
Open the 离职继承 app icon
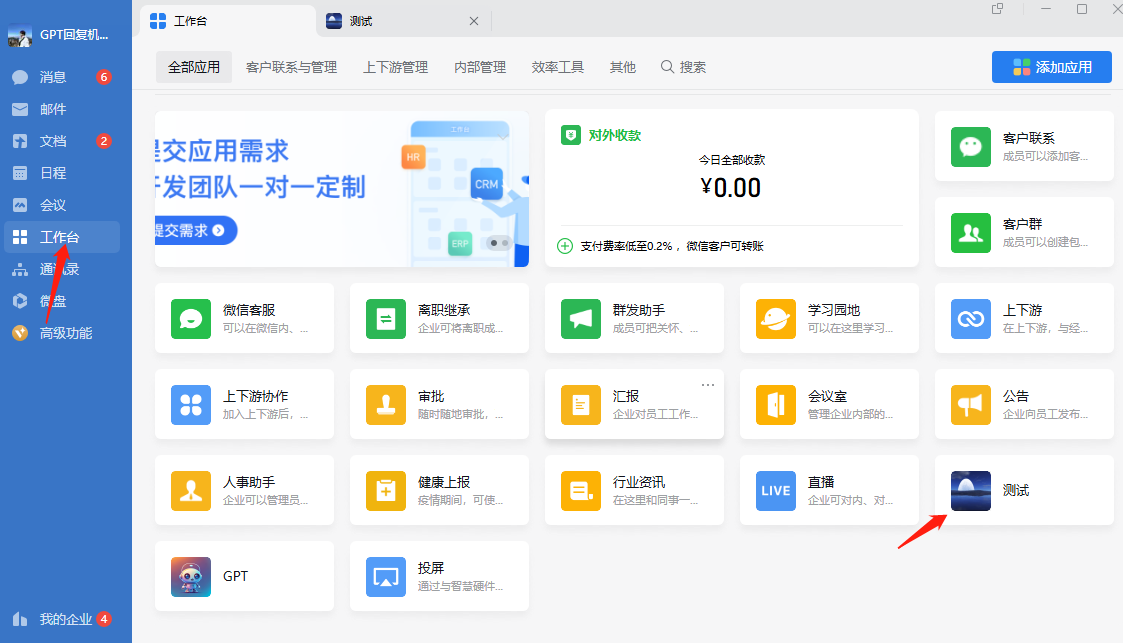[386, 318]
